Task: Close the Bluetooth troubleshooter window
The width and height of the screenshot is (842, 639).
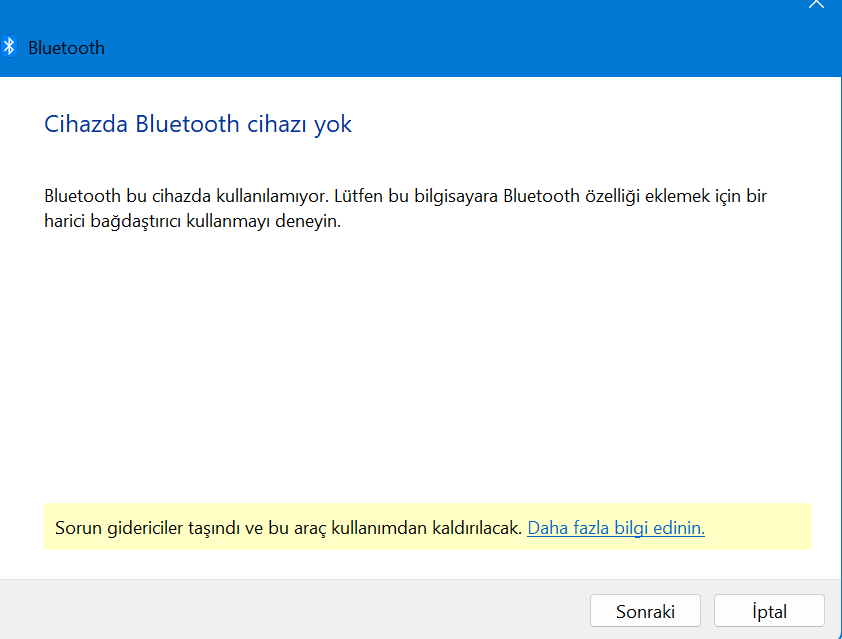Action: (x=816, y=4)
